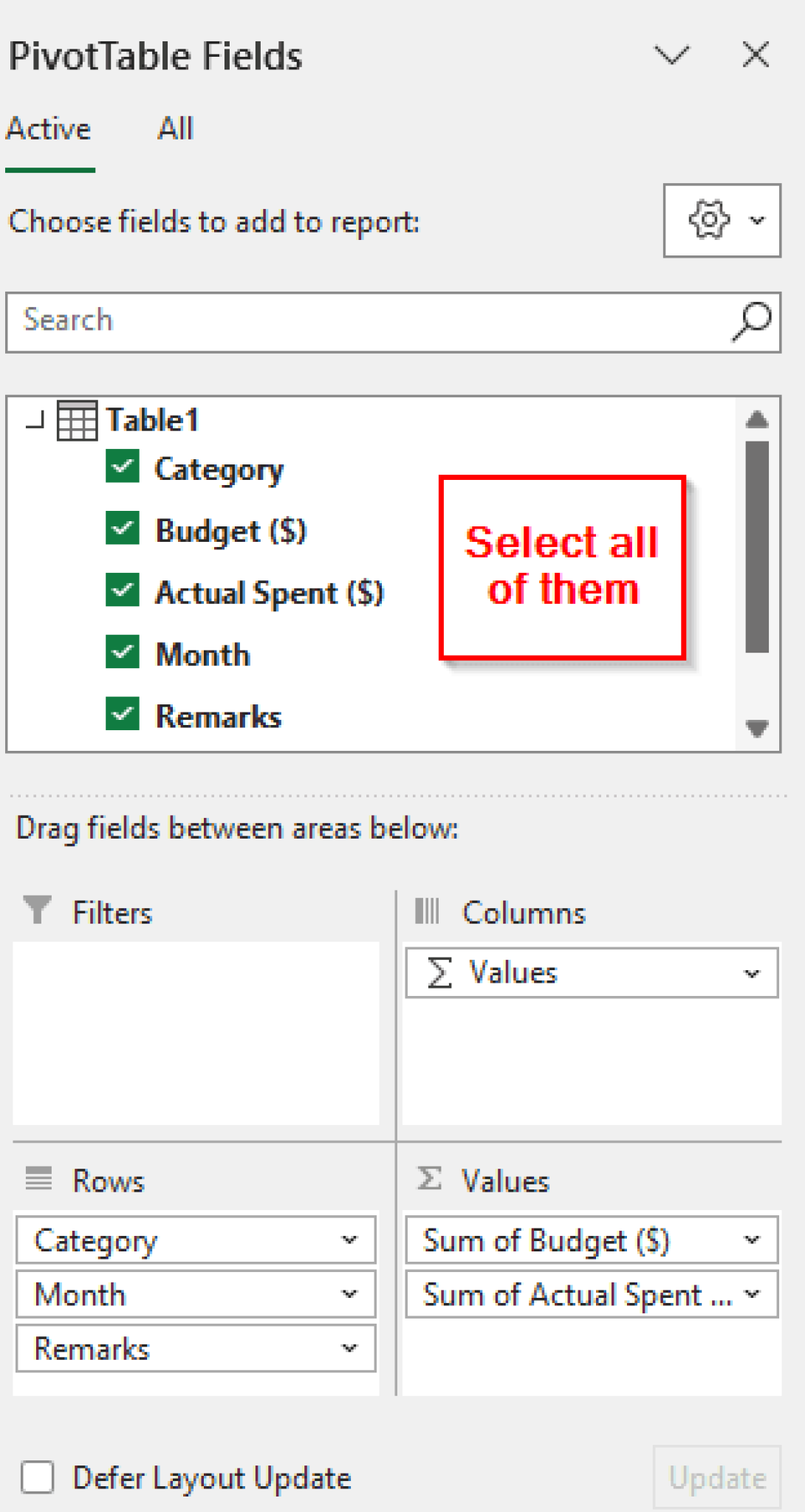Click the Update button
The width and height of the screenshot is (805, 1512).
coord(716,1478)
